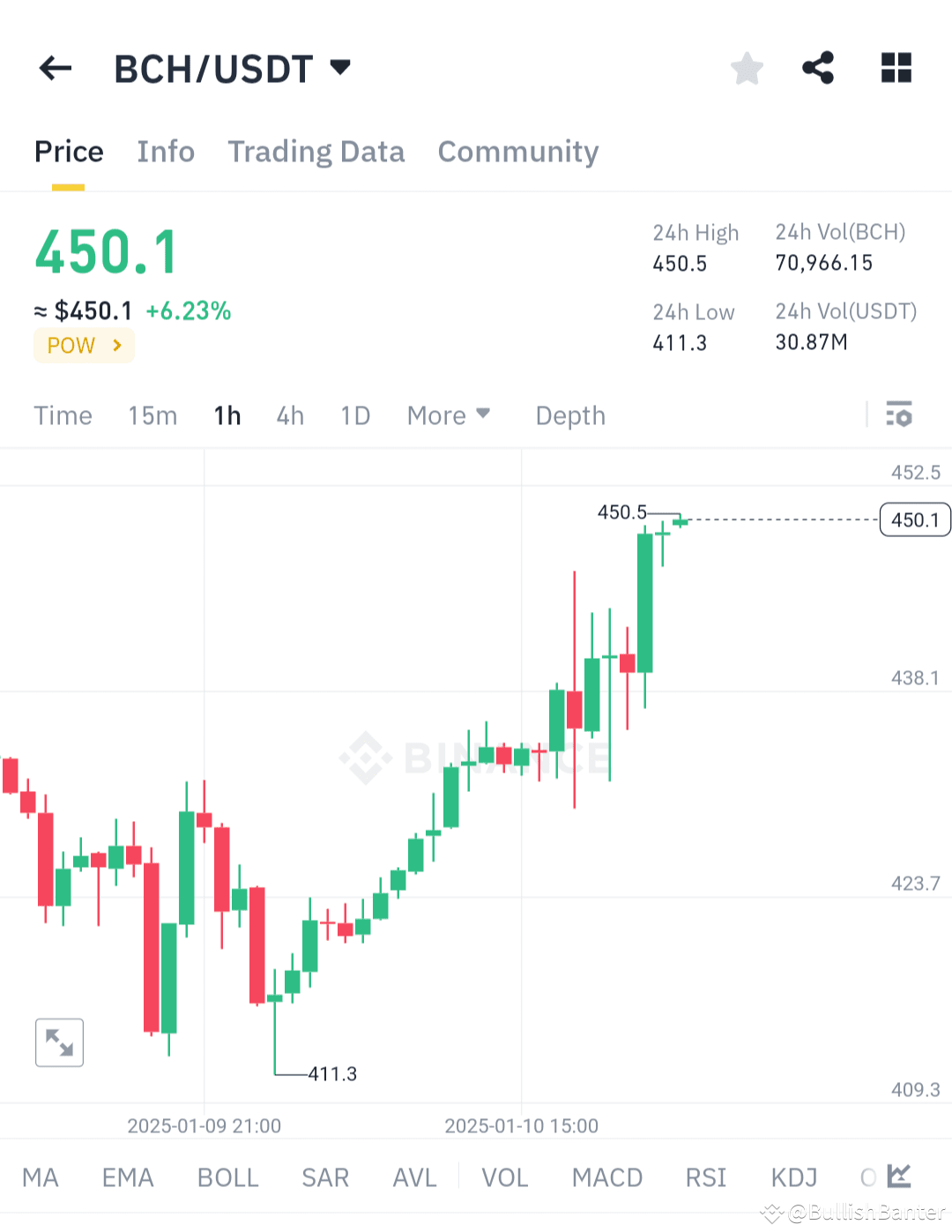The height and width of the screenshot is (1232, 952).
Task: Click the Binance watermark logo
Action: tap(366, 758)
